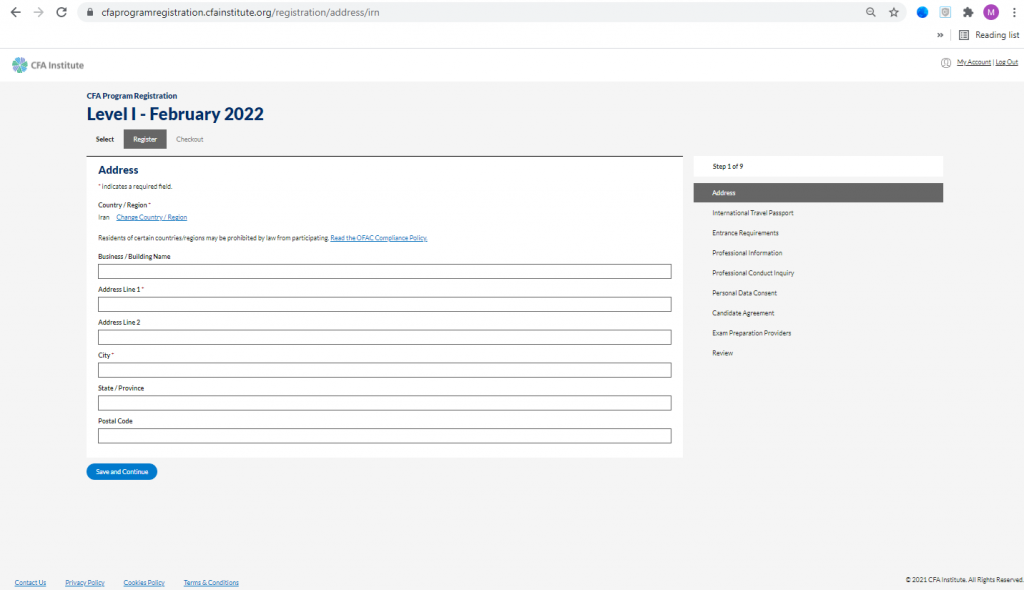Open Chrome's three-dot menu
This screenshot has height=590, width=1024.
pyautogui.click(x=1014, y=12)
